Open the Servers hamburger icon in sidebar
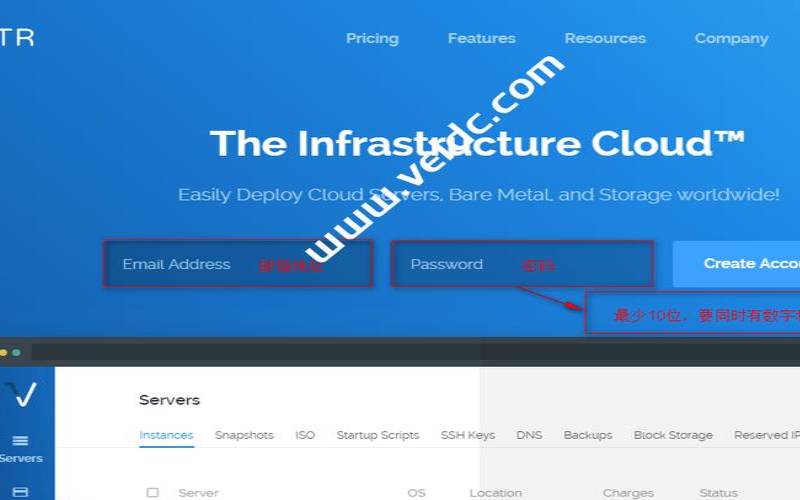Image resolution: width=800 pixels, height=500 pixels. [20, 440]
